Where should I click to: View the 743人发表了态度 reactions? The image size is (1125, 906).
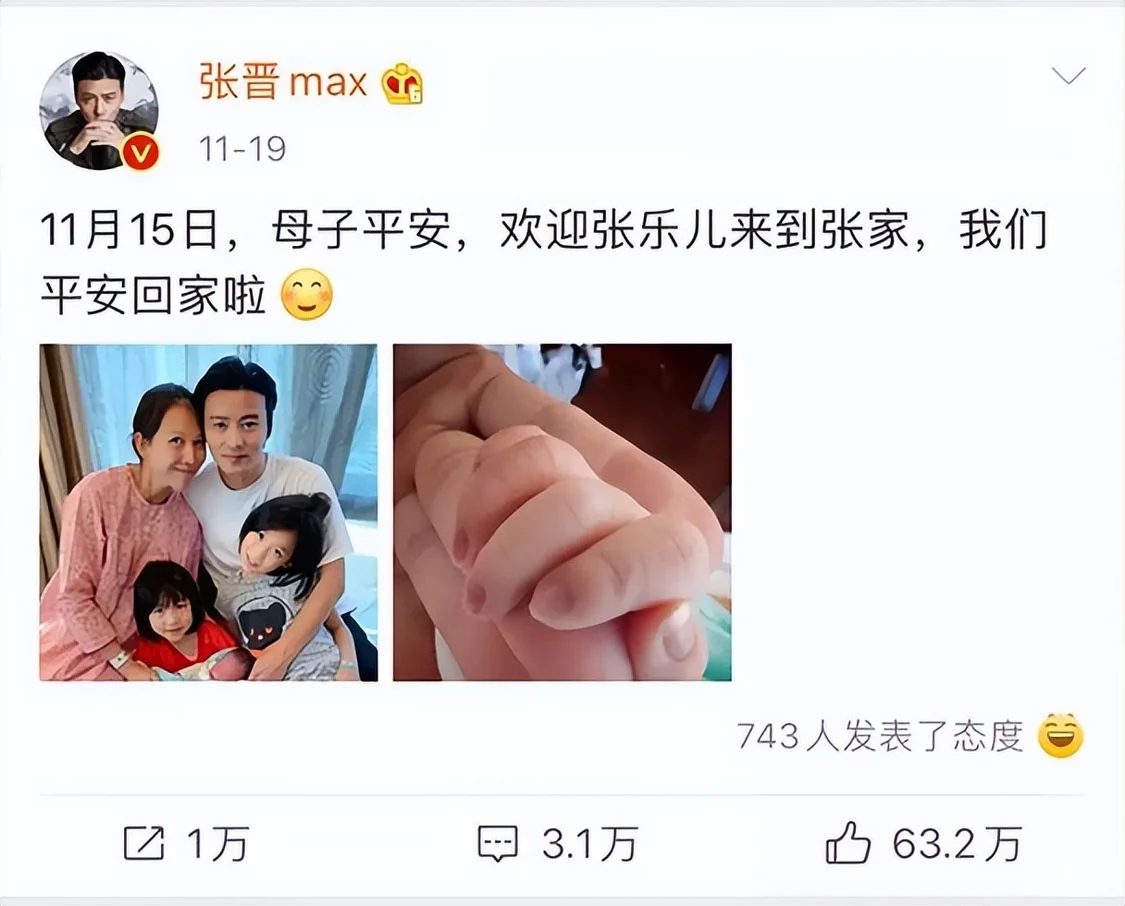click(x=880, y=736)
